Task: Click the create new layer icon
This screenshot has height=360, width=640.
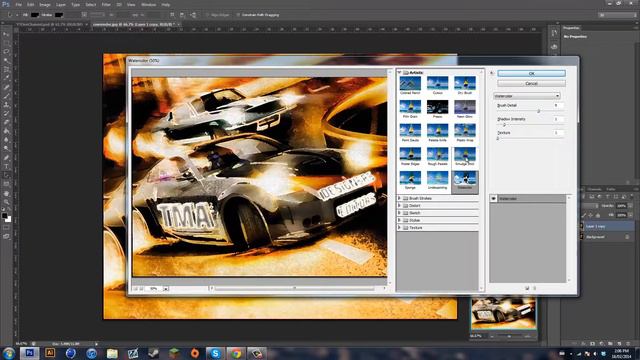Action: click(x=619, y=344)
